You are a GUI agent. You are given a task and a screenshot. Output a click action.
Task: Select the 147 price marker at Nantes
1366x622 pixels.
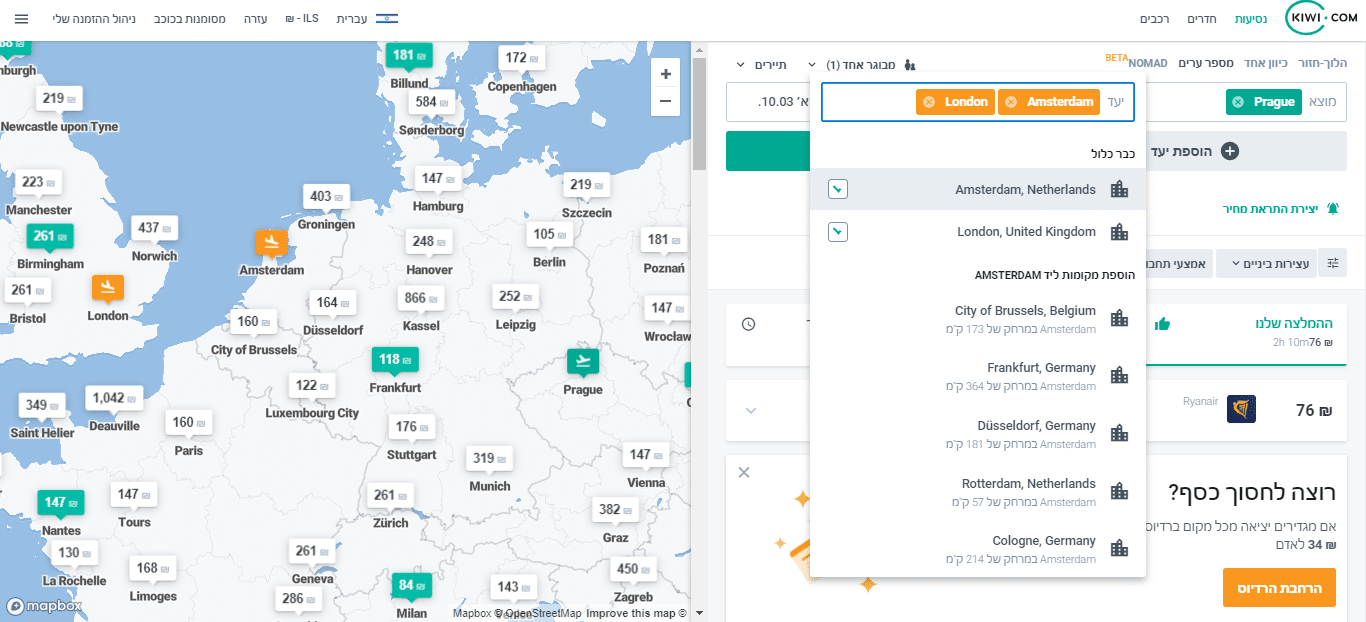61,502
